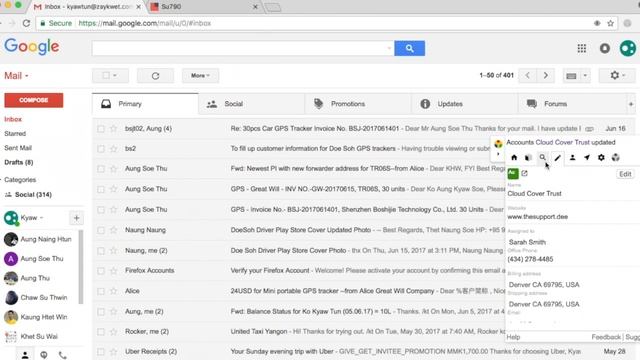Star the Firefox Accounts email
This screenshot has width=640, height=360.
(x=113, y=271)
